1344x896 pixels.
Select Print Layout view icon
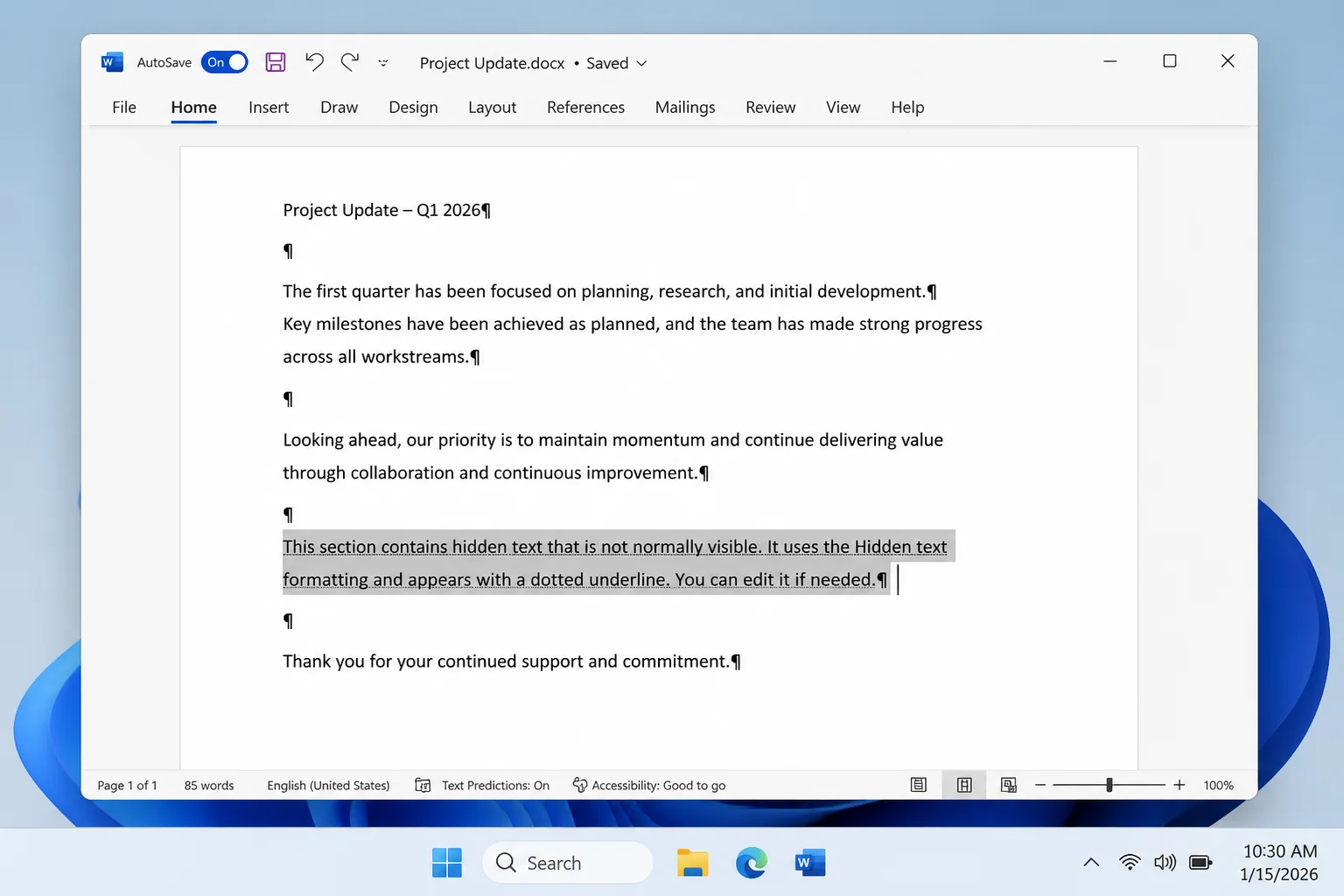[x=964, y=785]
